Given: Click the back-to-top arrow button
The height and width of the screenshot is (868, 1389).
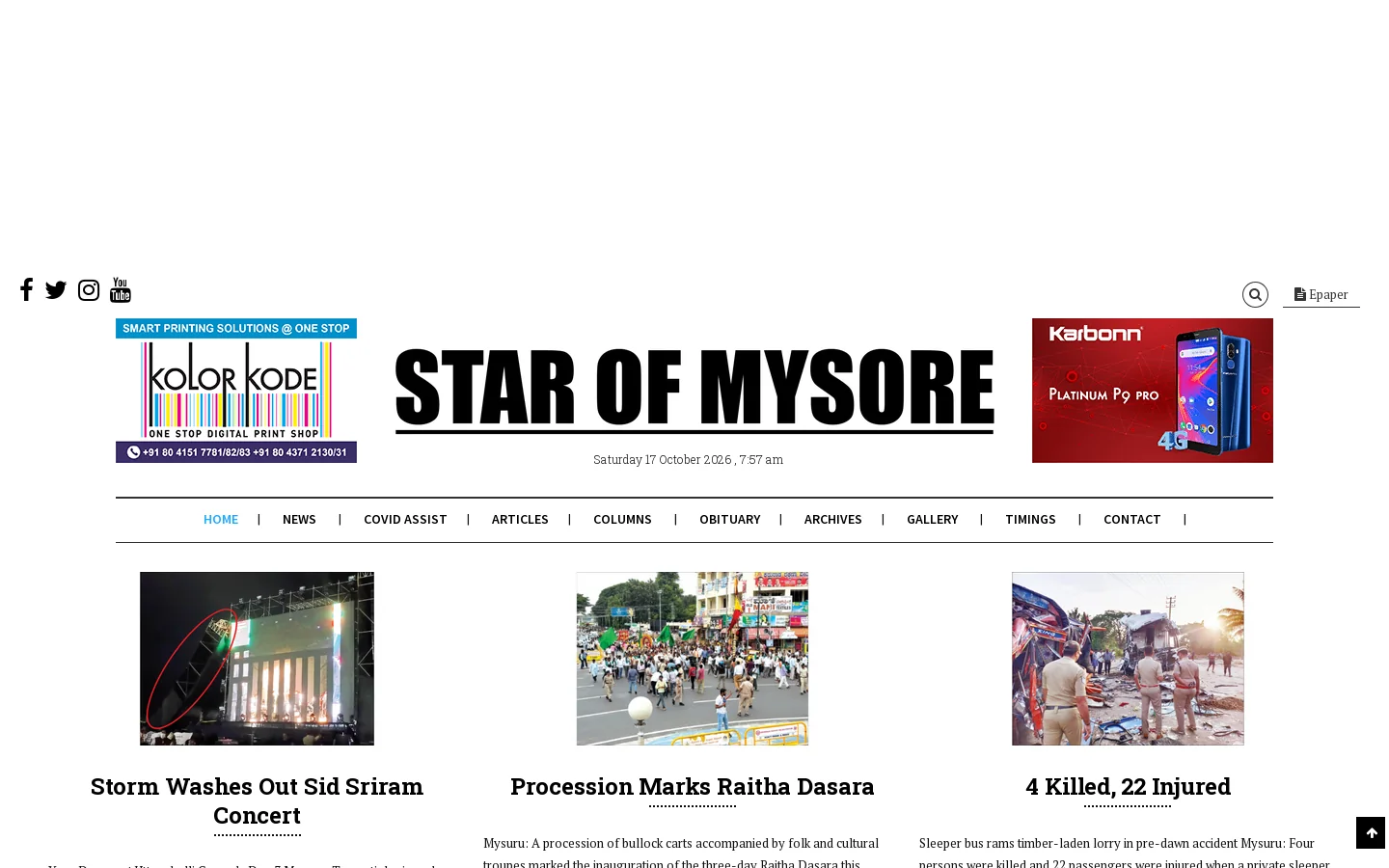Looking at the screenshot, I should pyautogui.click(x=1371, y=833).
